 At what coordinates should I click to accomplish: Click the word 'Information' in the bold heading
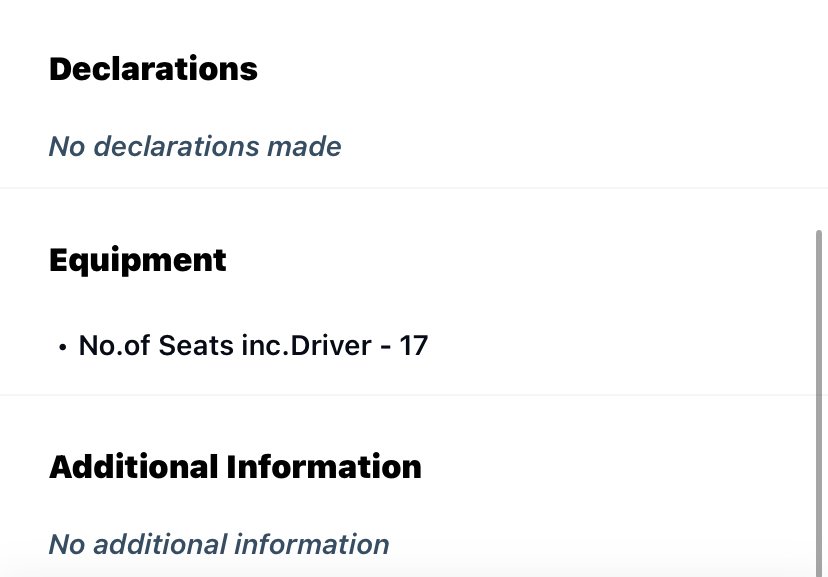point(324,467)
